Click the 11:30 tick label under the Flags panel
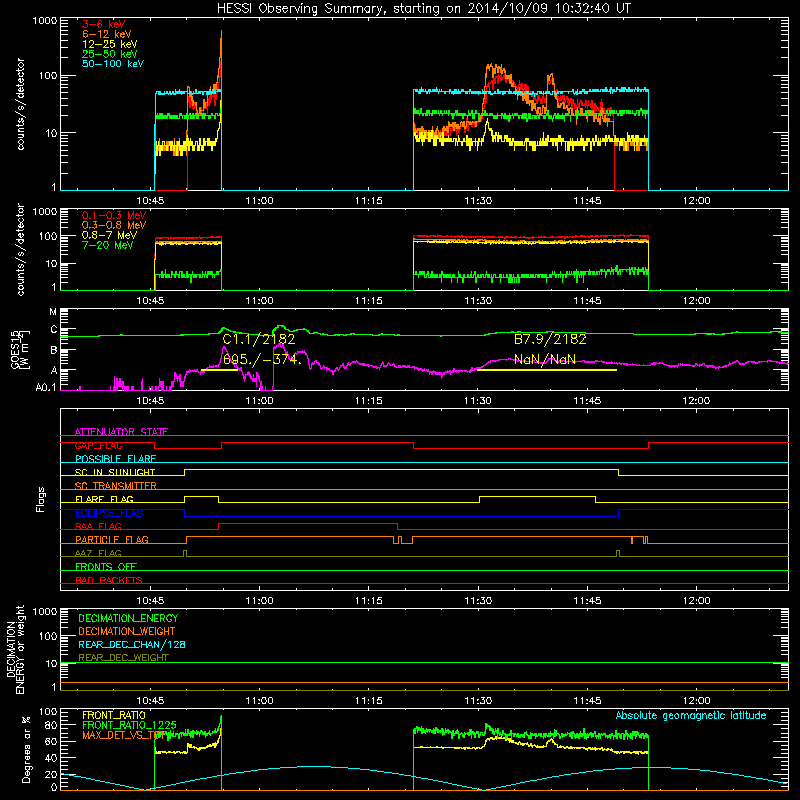Image resolution: width=800 pixels, height=800 pixels. 478,601
